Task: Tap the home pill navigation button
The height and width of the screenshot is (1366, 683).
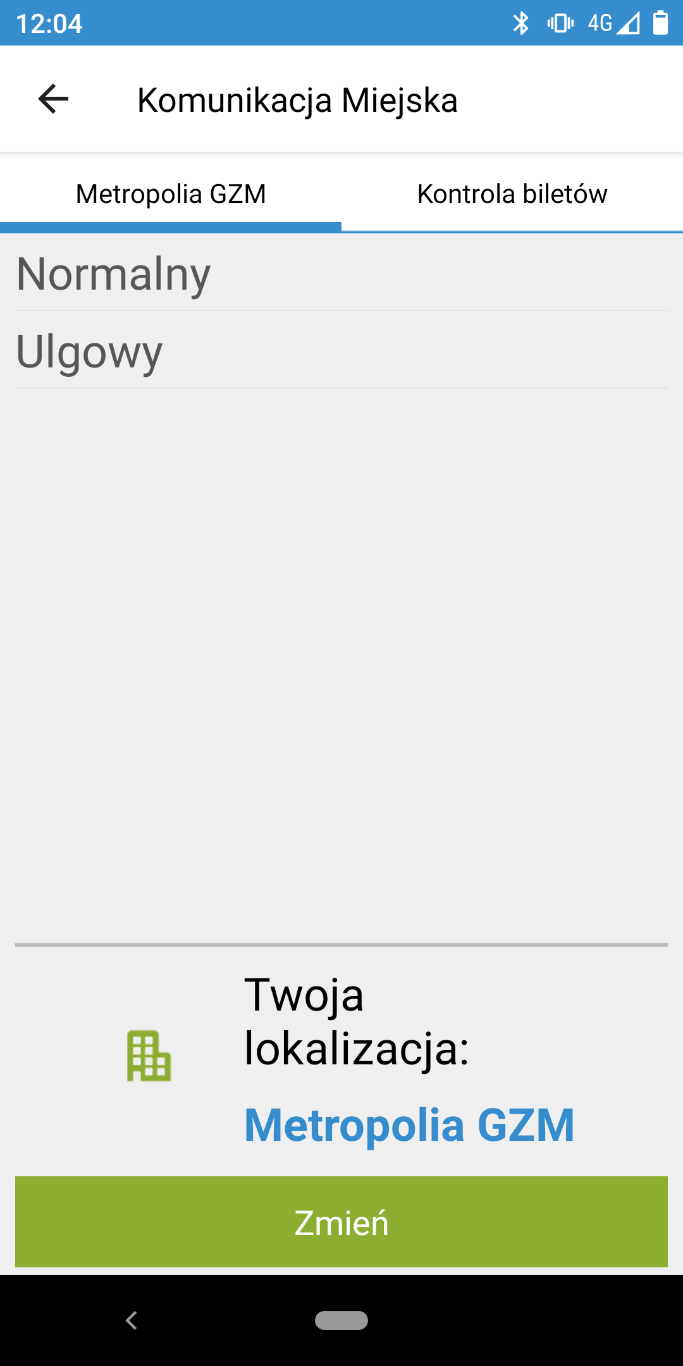Action: pos(341,1320)
